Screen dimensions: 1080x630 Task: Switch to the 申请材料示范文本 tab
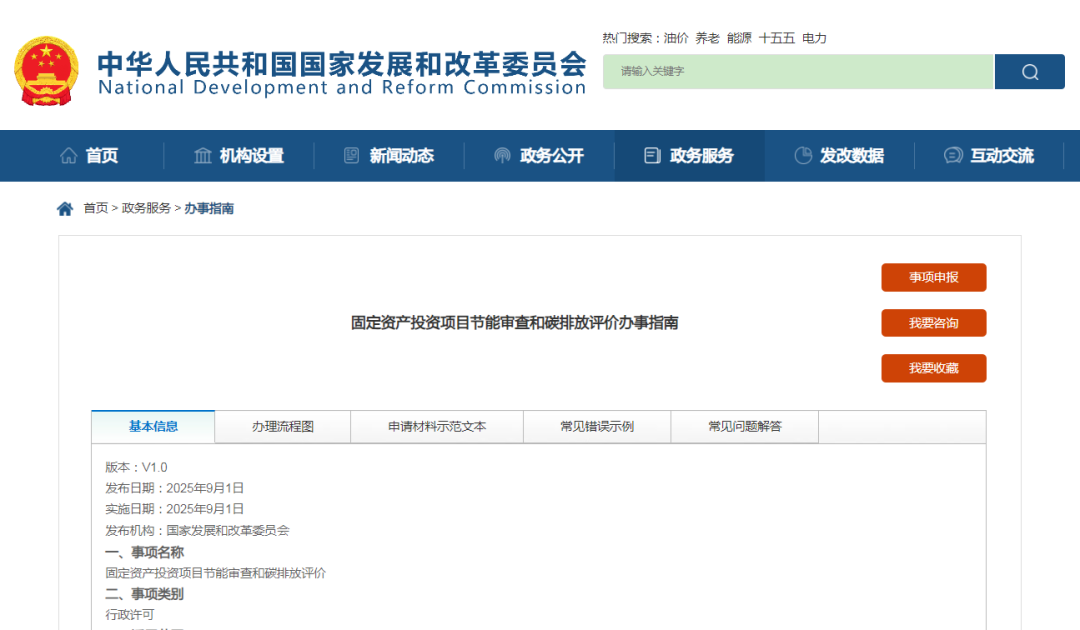[437, 427]
